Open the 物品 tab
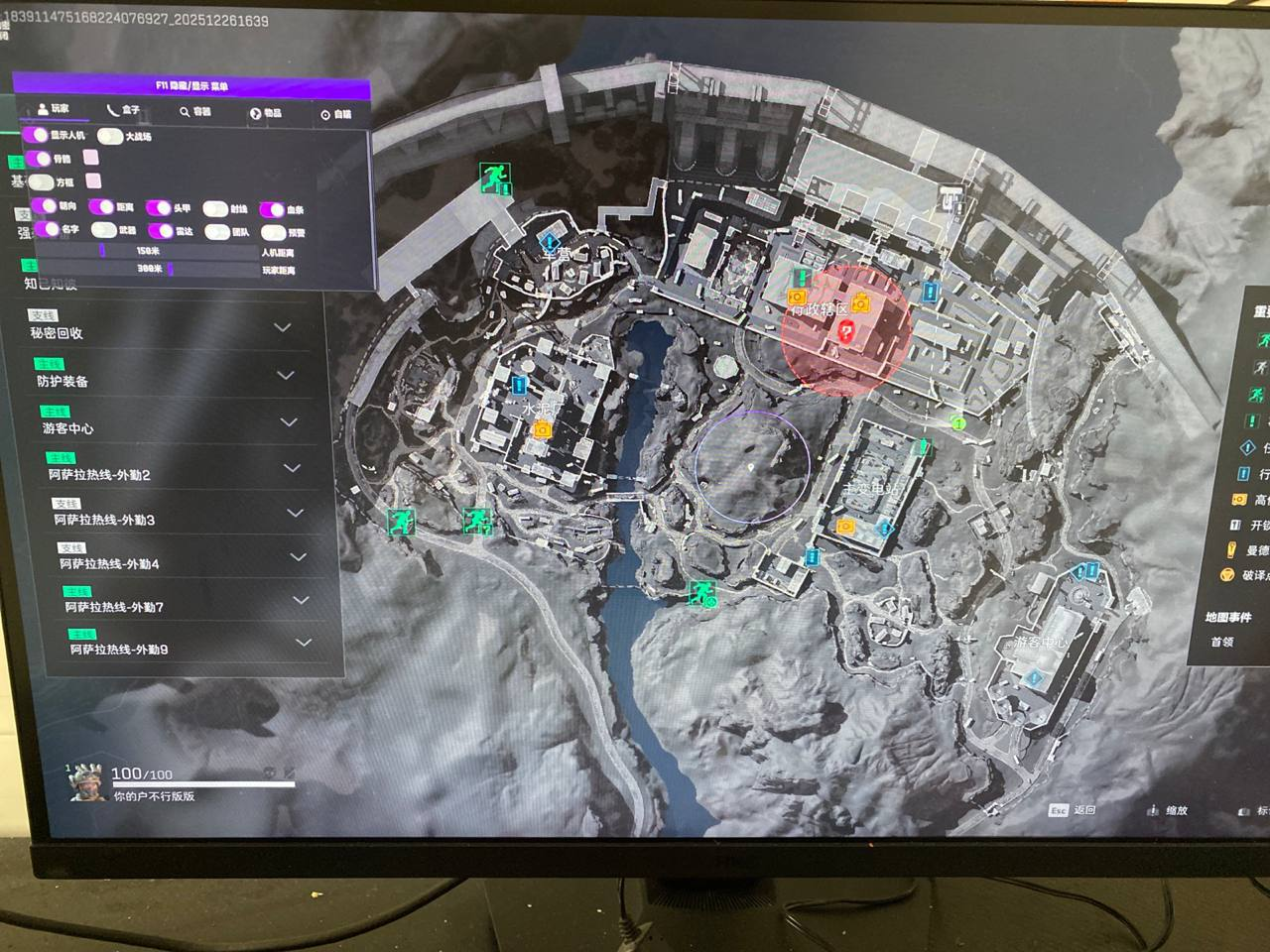Image resolution: width=1270 pixels, height=952 pixels. tap(266, 114)
